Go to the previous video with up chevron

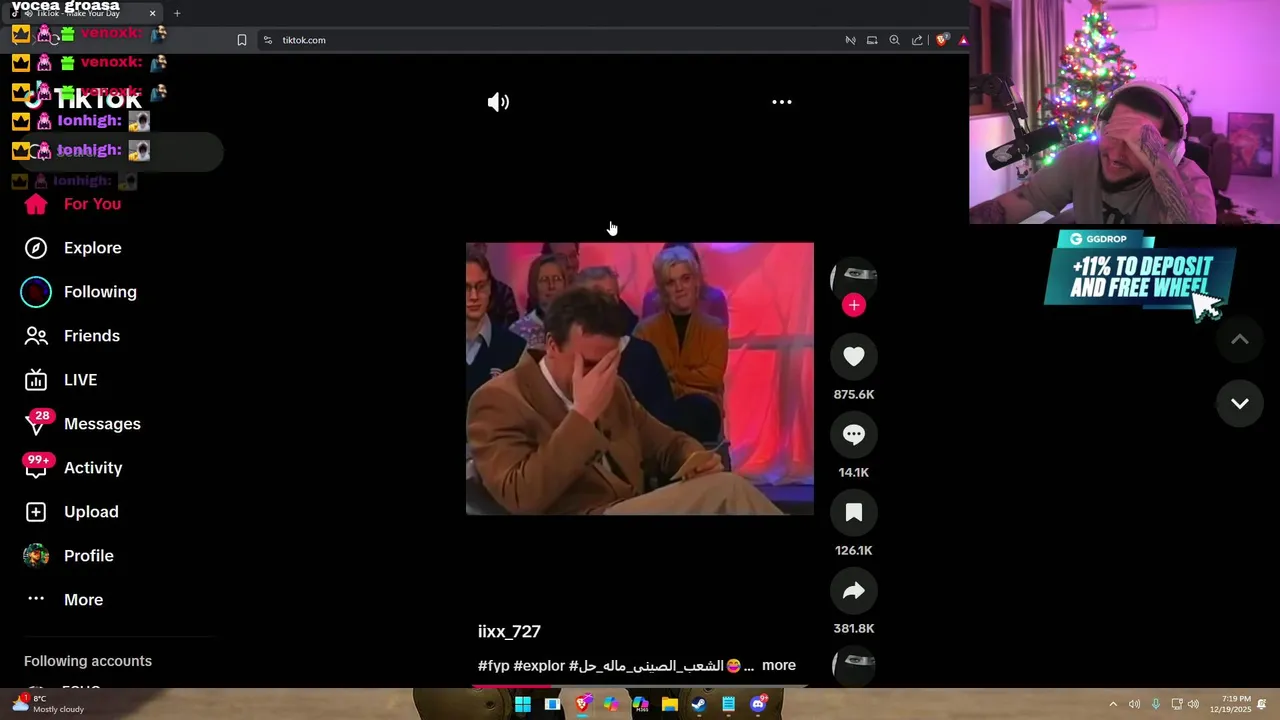pos(1239,340)
